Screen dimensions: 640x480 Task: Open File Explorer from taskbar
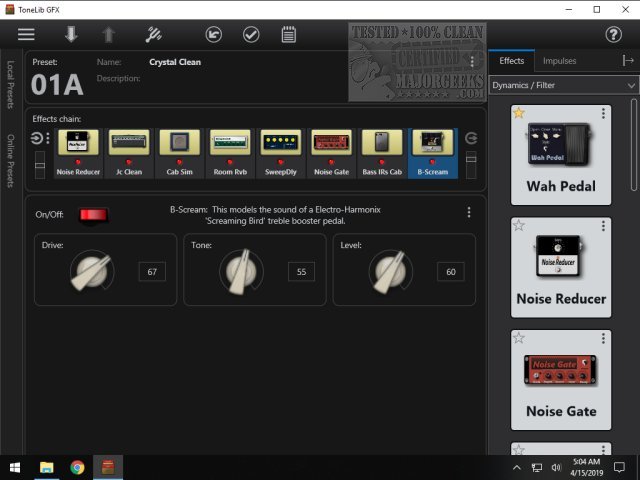tap(47, 467)
